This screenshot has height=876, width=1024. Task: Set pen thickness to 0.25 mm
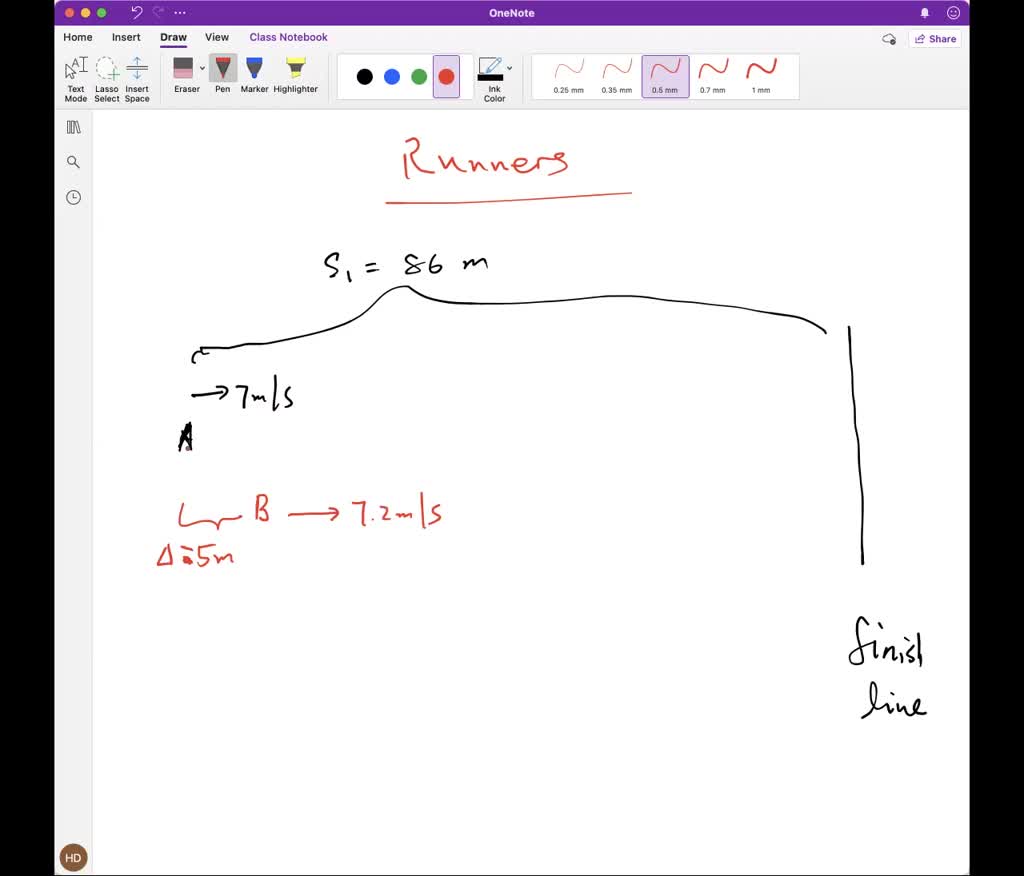(569, 76)
